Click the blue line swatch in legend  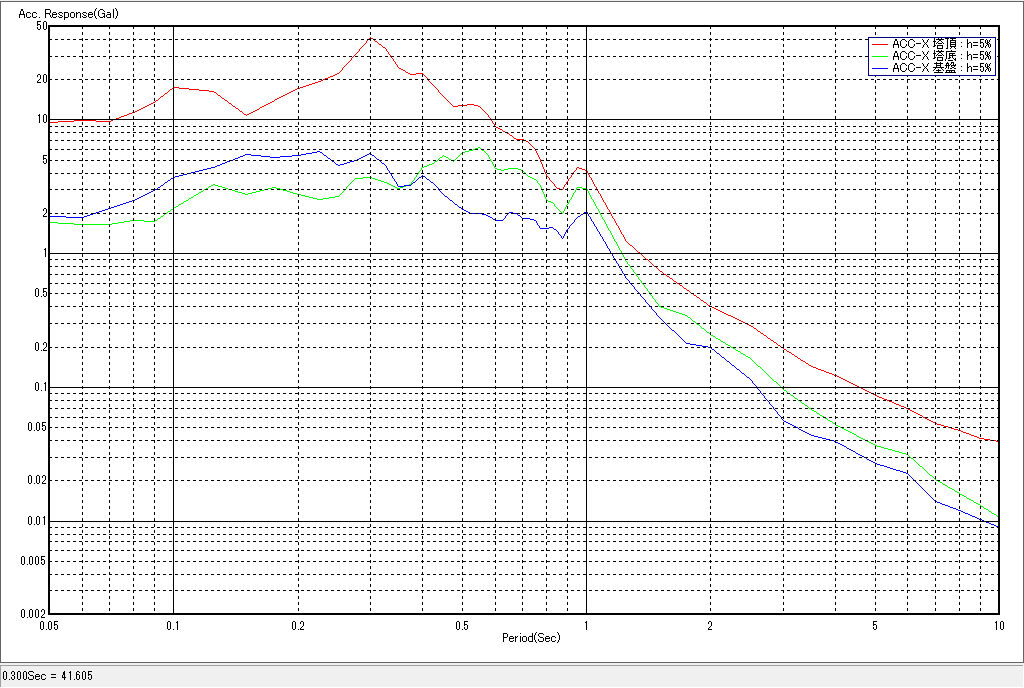[x=880, y=68]
